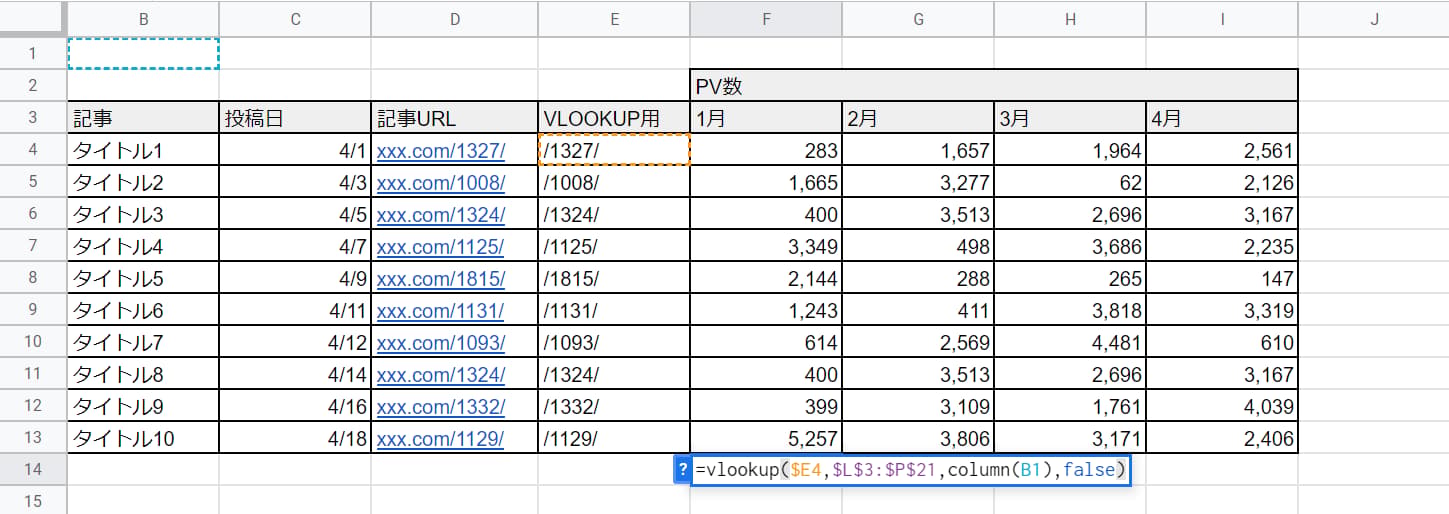Select the cell with date 4/18
1449x514 pixels.
pyautogui.click(x=295, y=437)
